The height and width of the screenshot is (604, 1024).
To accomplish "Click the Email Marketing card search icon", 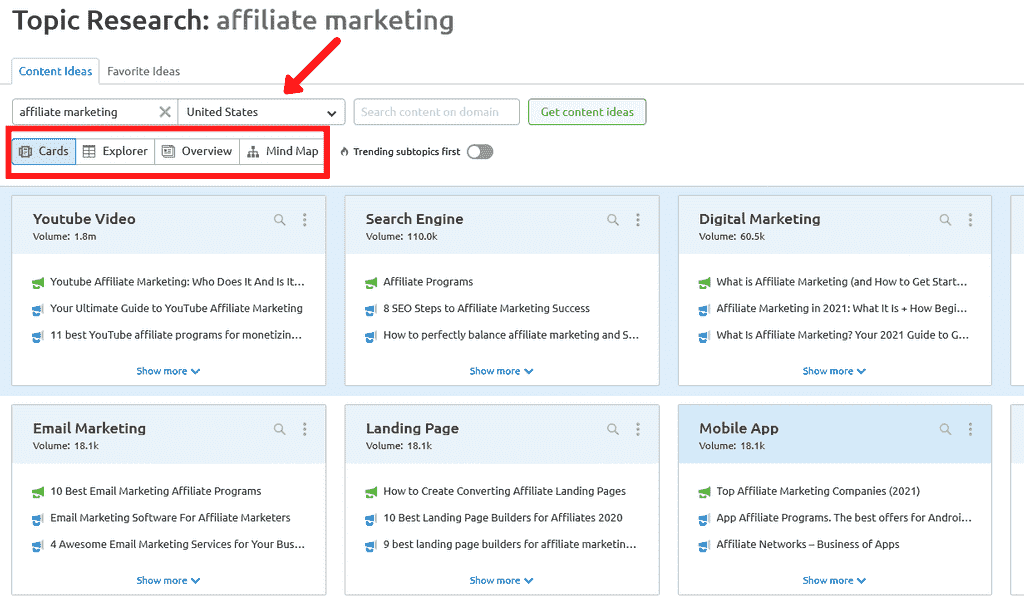I will pyautogui.click(x=280, y=429).
